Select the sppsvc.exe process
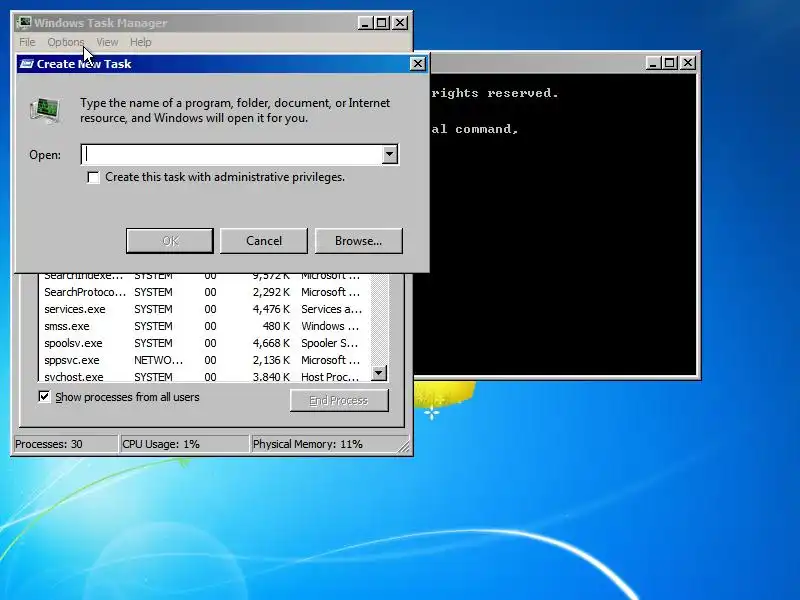This screenshot has height=600, width=800. click(x=204, y=360)
